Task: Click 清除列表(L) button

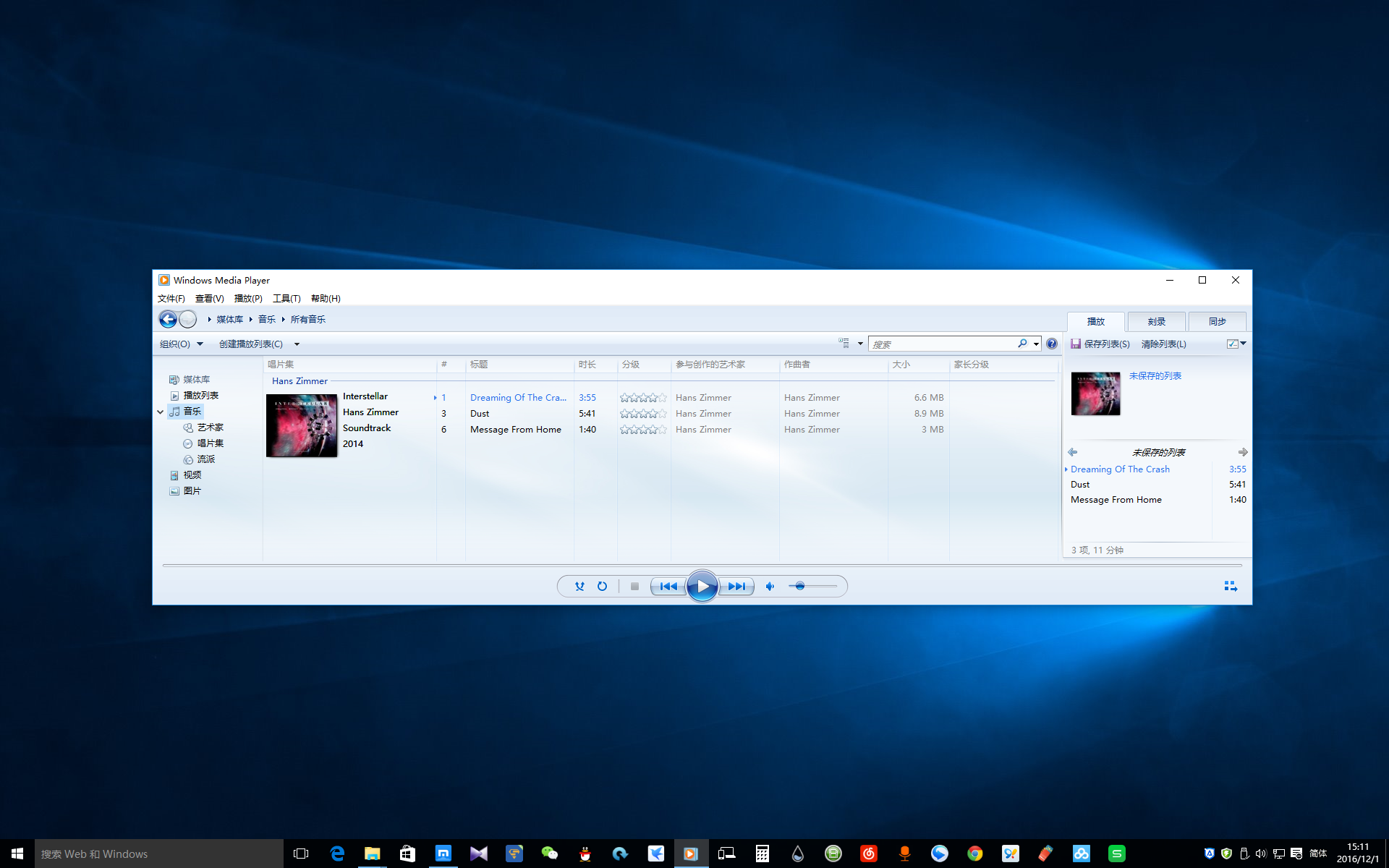Action: coord(1163,344)
